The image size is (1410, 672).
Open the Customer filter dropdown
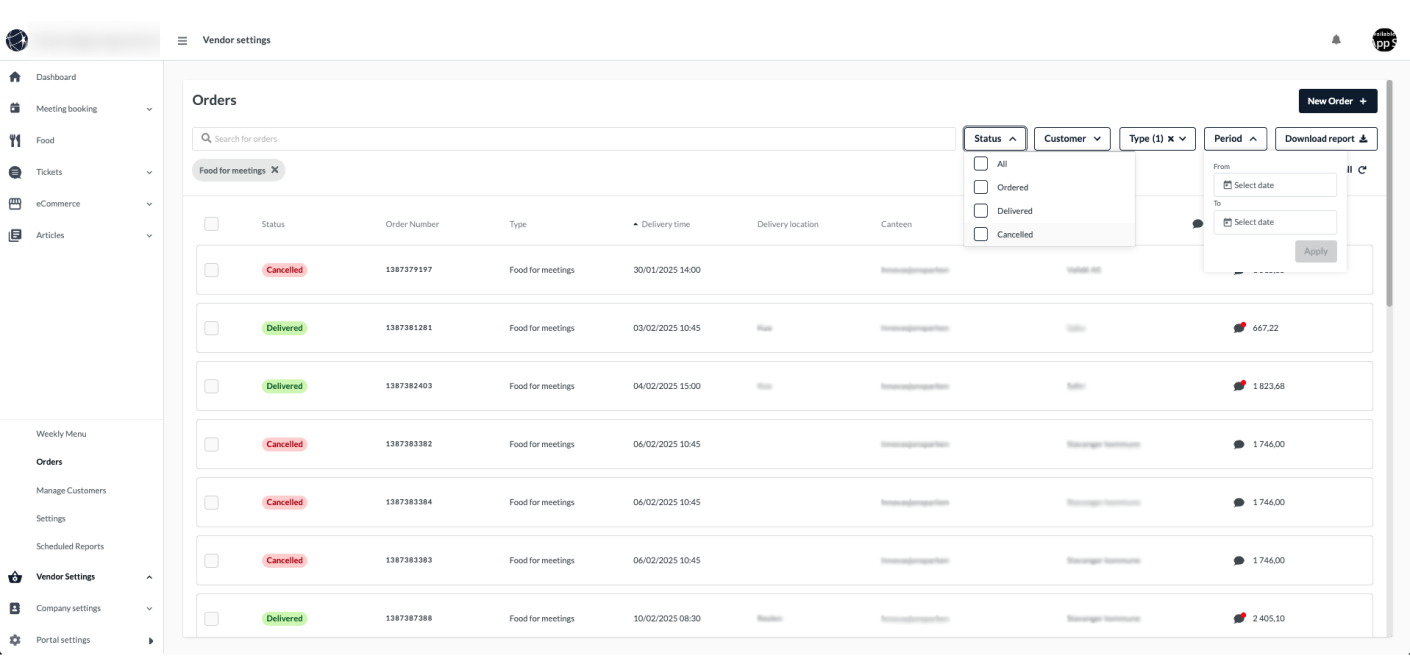(x=1072, y=139)
